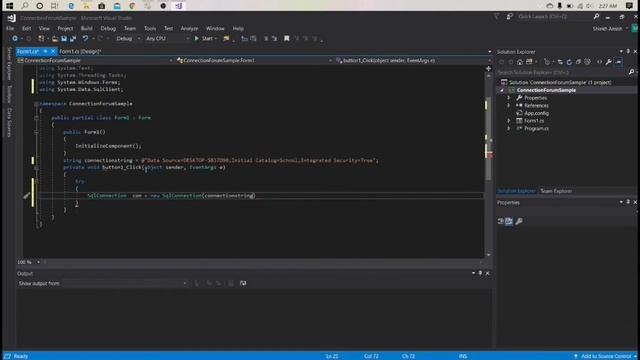Open the Analyze menu
This screenshot has width=640, height=360.
pyautogui.click(x=189, y=29)
